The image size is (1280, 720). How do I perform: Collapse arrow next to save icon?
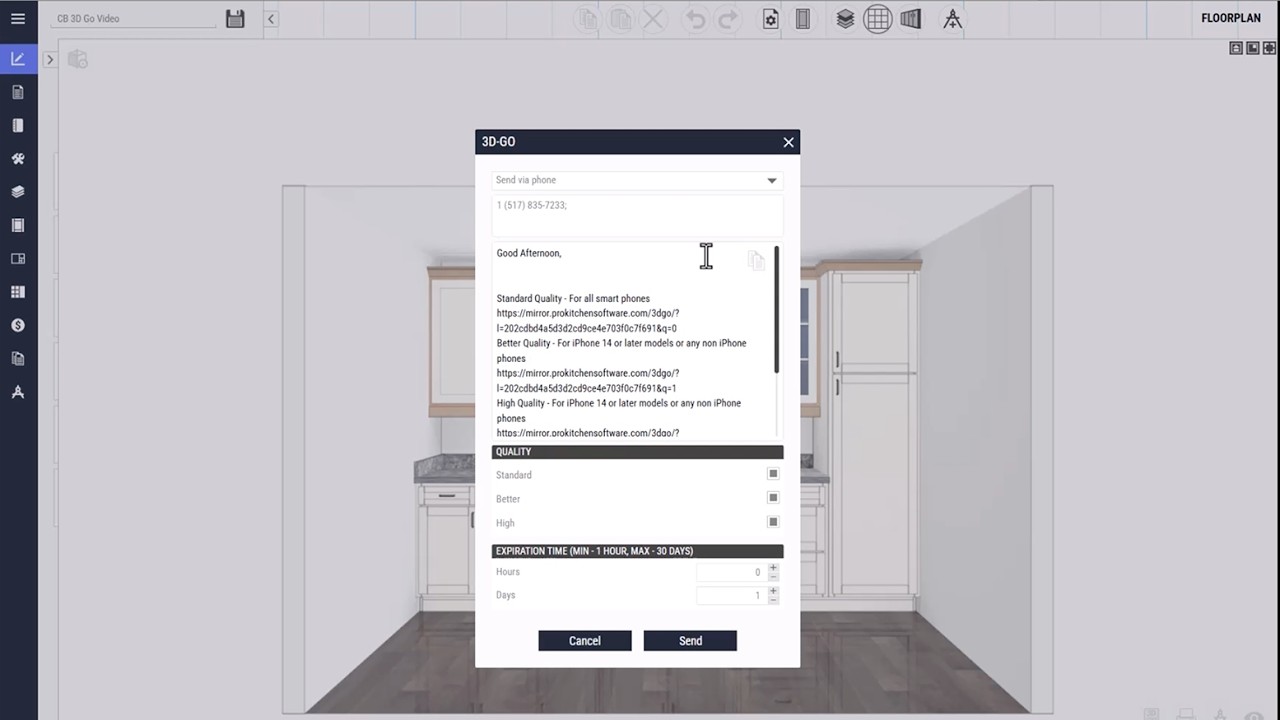point(271,18)
